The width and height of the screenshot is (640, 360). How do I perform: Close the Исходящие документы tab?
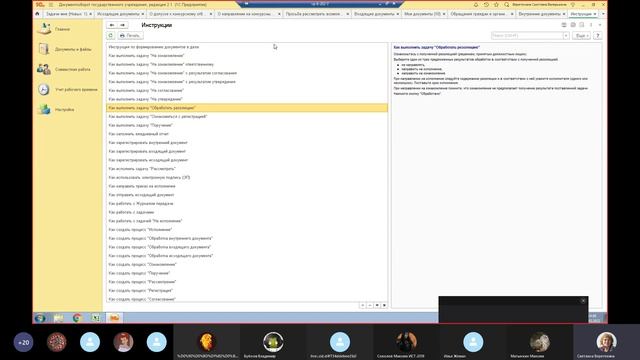click(142, 14)
